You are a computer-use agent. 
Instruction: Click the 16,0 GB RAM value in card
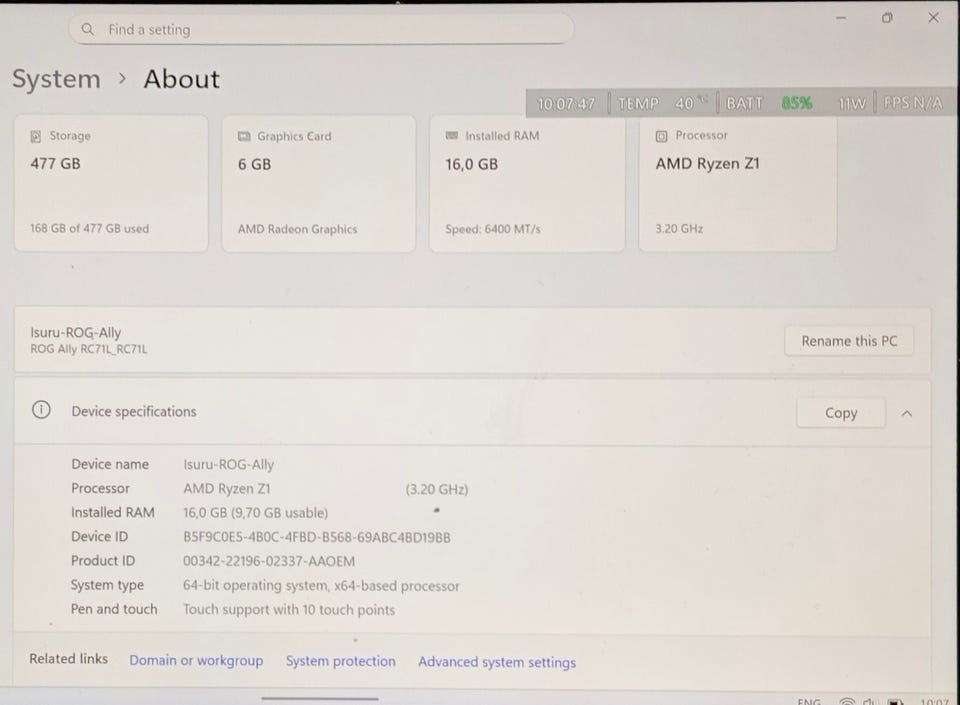[x=471, y=164]
